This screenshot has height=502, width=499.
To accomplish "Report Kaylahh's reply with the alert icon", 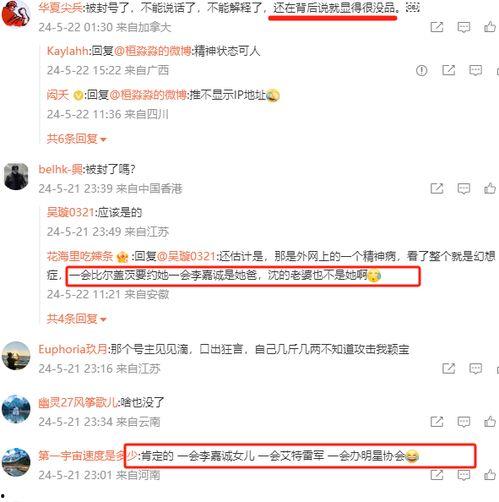I will tap(422, 70).
